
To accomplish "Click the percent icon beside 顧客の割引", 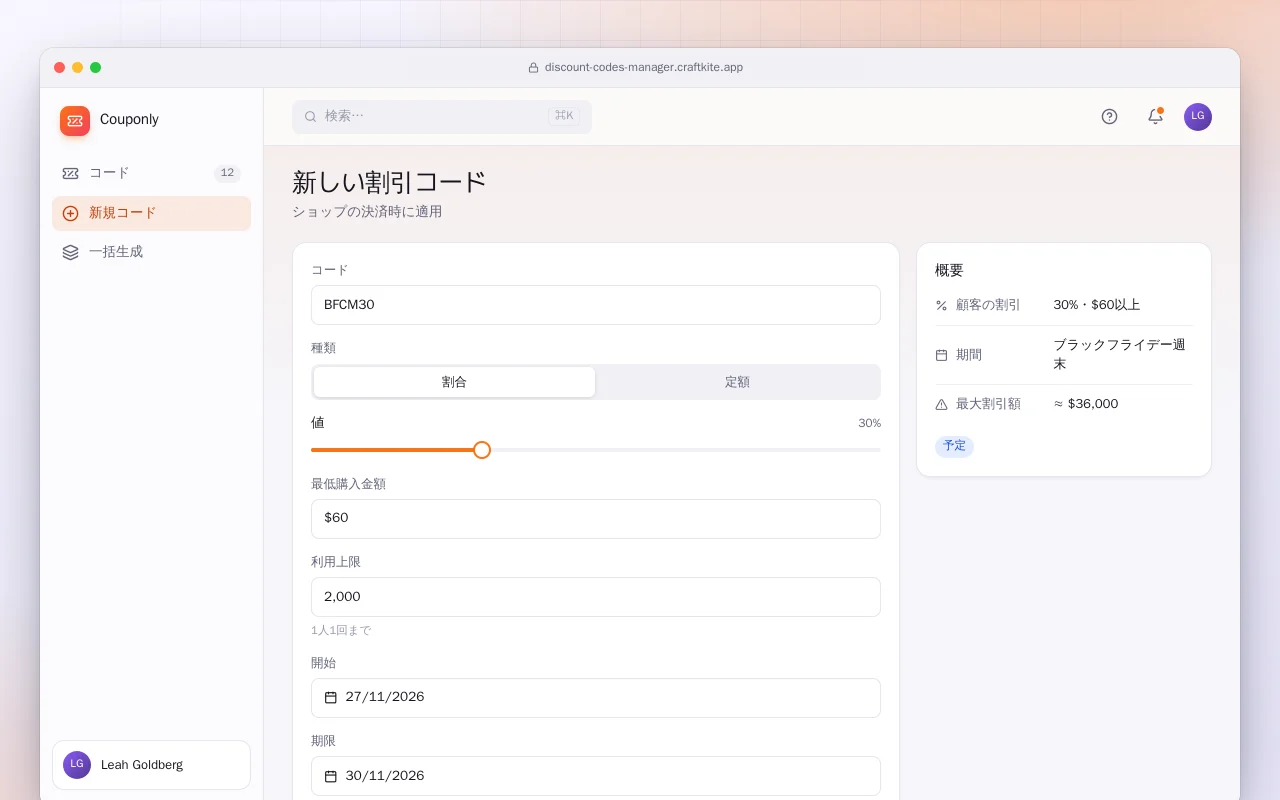I will tap(941, 305).
